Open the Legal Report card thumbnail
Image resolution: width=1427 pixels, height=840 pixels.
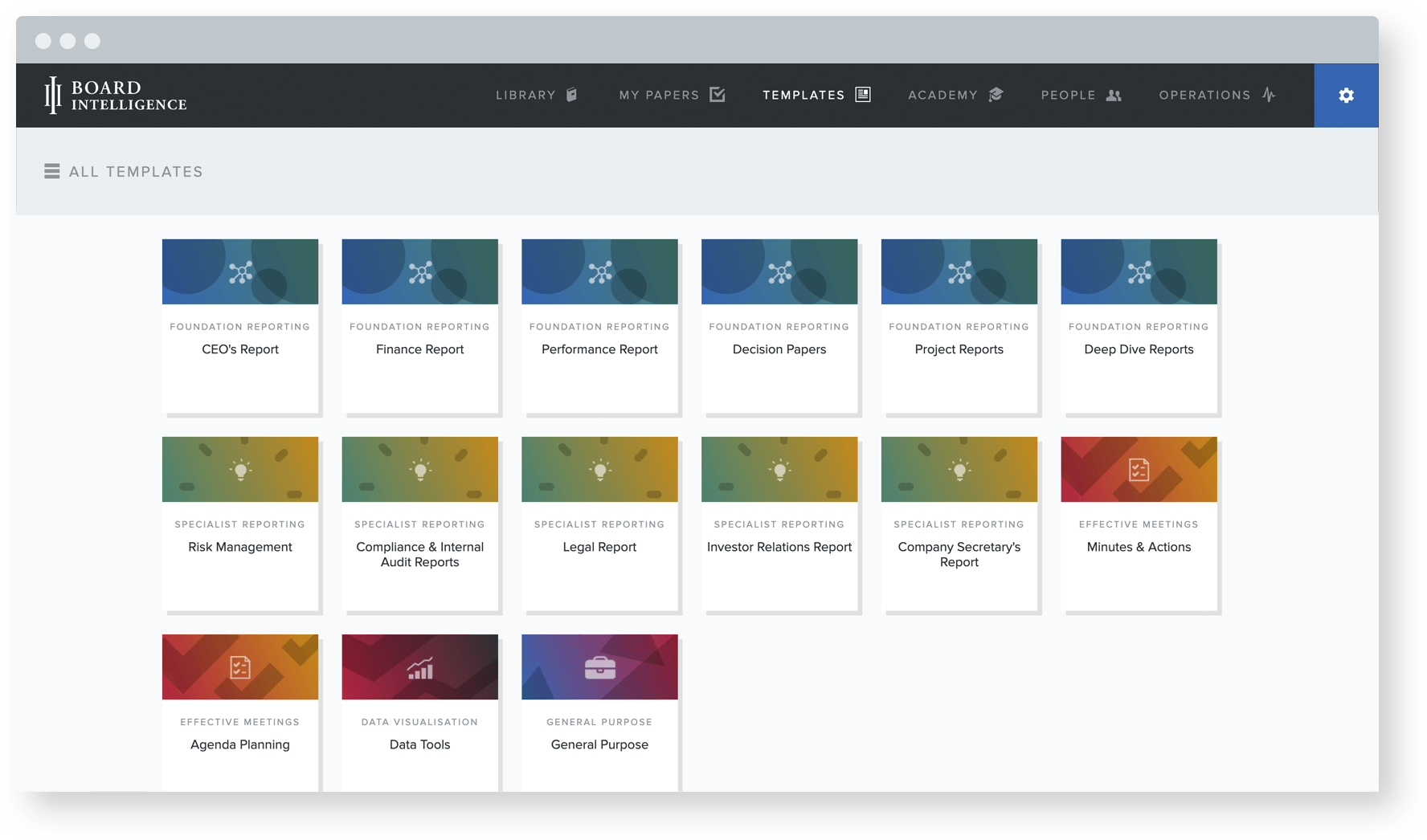599,470
